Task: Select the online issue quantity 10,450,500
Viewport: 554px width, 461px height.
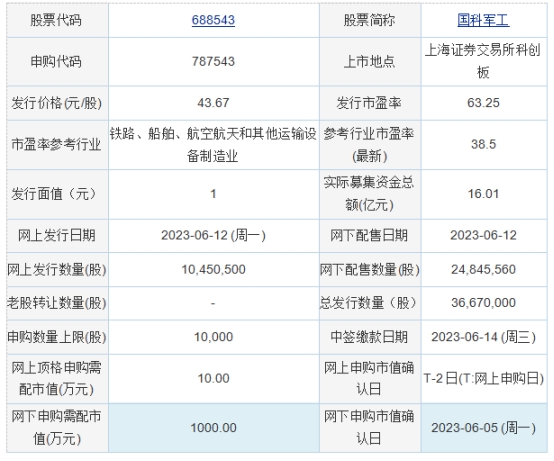Action: click(x=213, y=270)
